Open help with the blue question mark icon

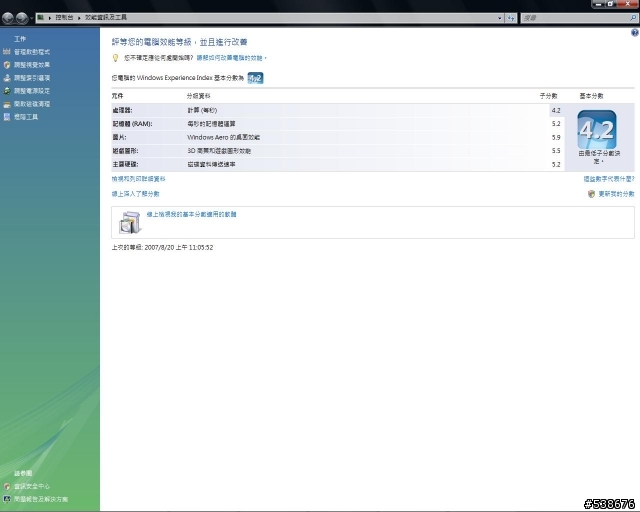click(635, 33)
